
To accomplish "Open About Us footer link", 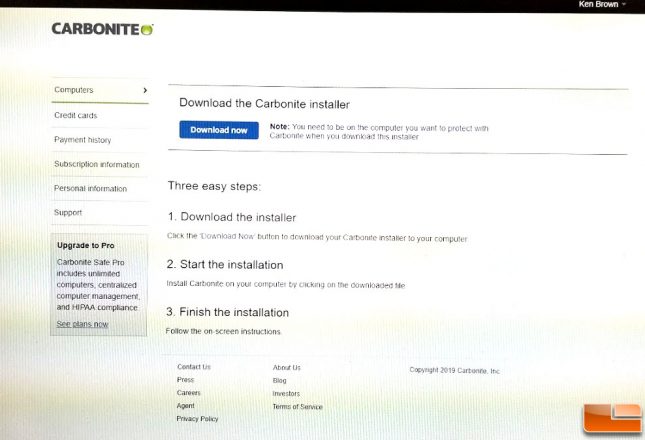I will click(x=287, y=368).
